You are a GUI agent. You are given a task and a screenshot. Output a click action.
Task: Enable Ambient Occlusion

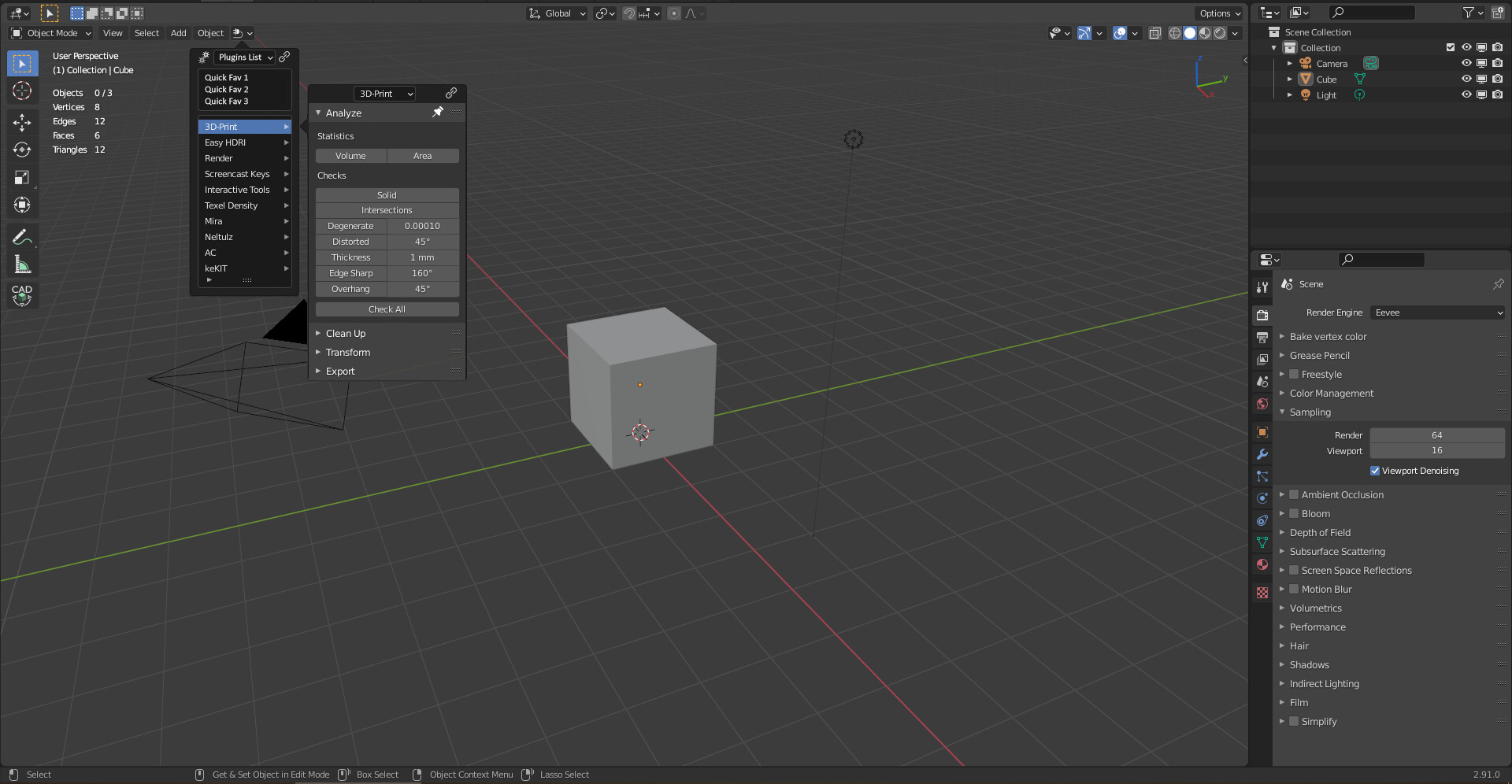tap(1294, 494)
